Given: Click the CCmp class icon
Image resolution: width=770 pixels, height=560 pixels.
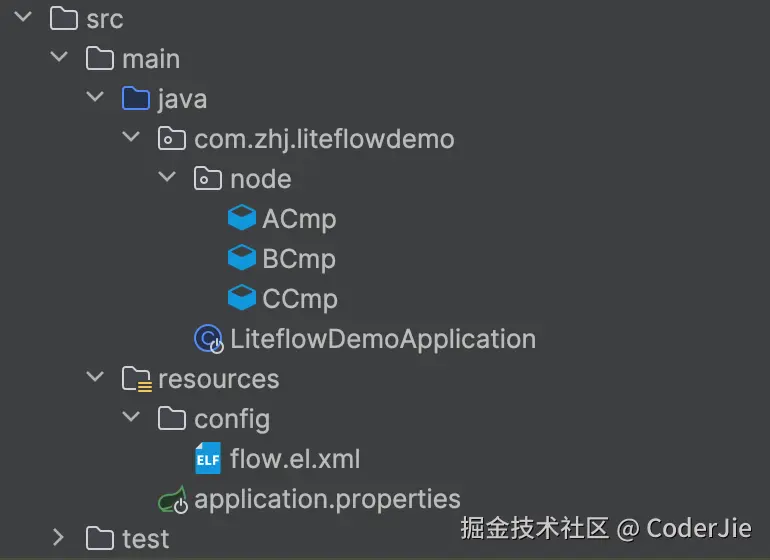Looking at the screenshot, I should coord(242,298).
